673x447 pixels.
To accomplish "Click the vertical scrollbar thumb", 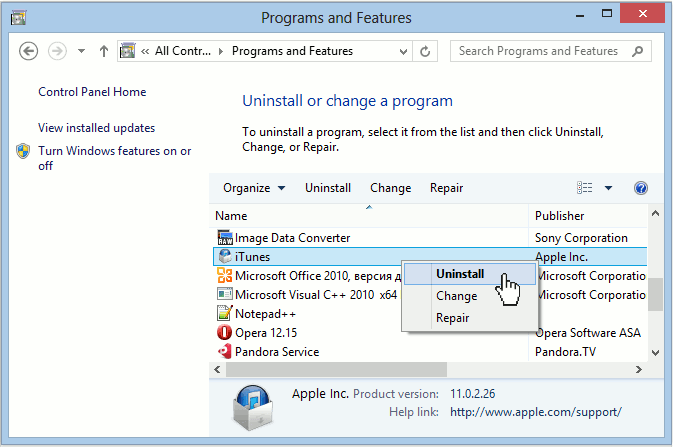I will 655,294.
